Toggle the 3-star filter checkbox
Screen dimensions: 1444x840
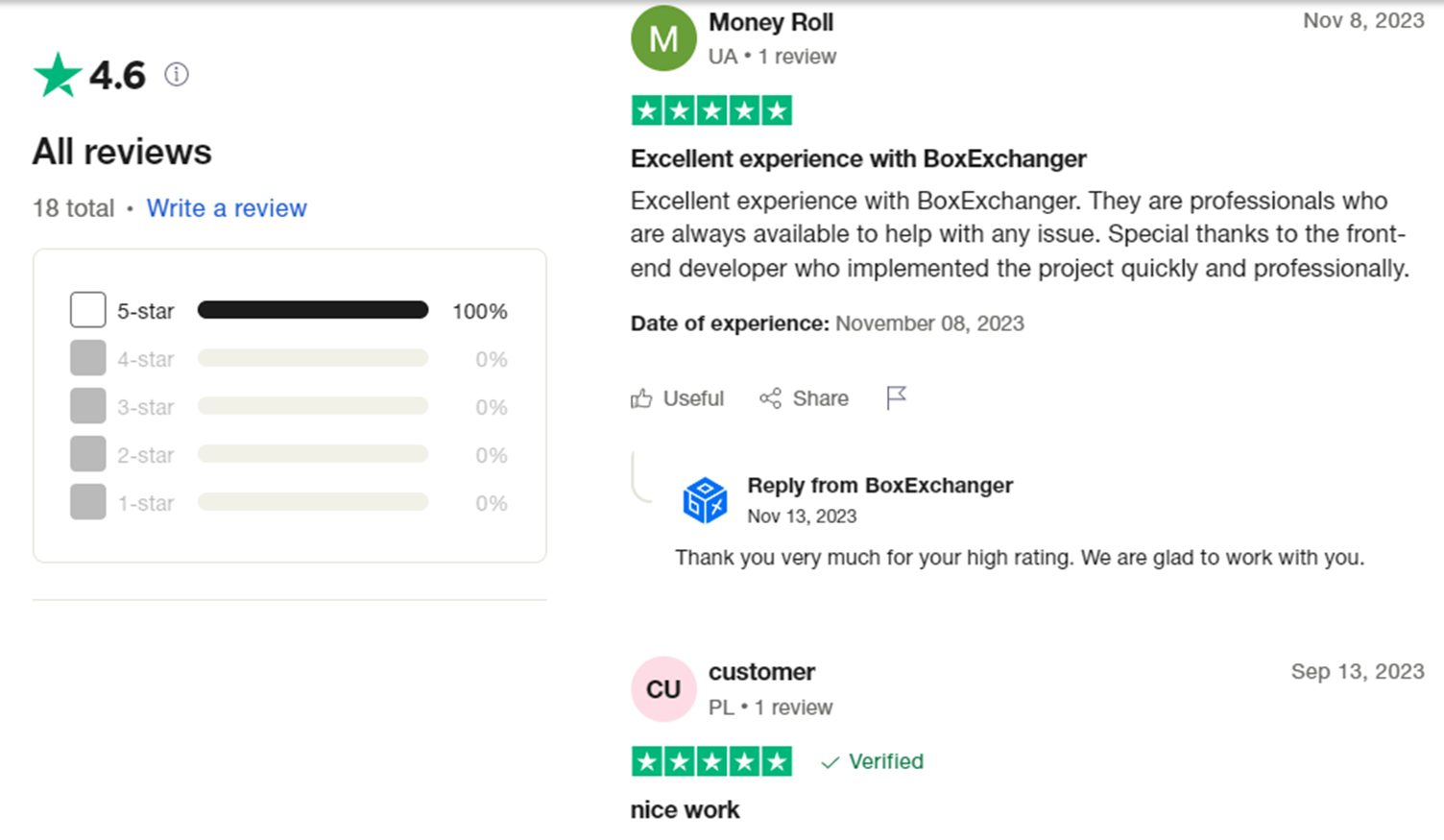(87, 406)
